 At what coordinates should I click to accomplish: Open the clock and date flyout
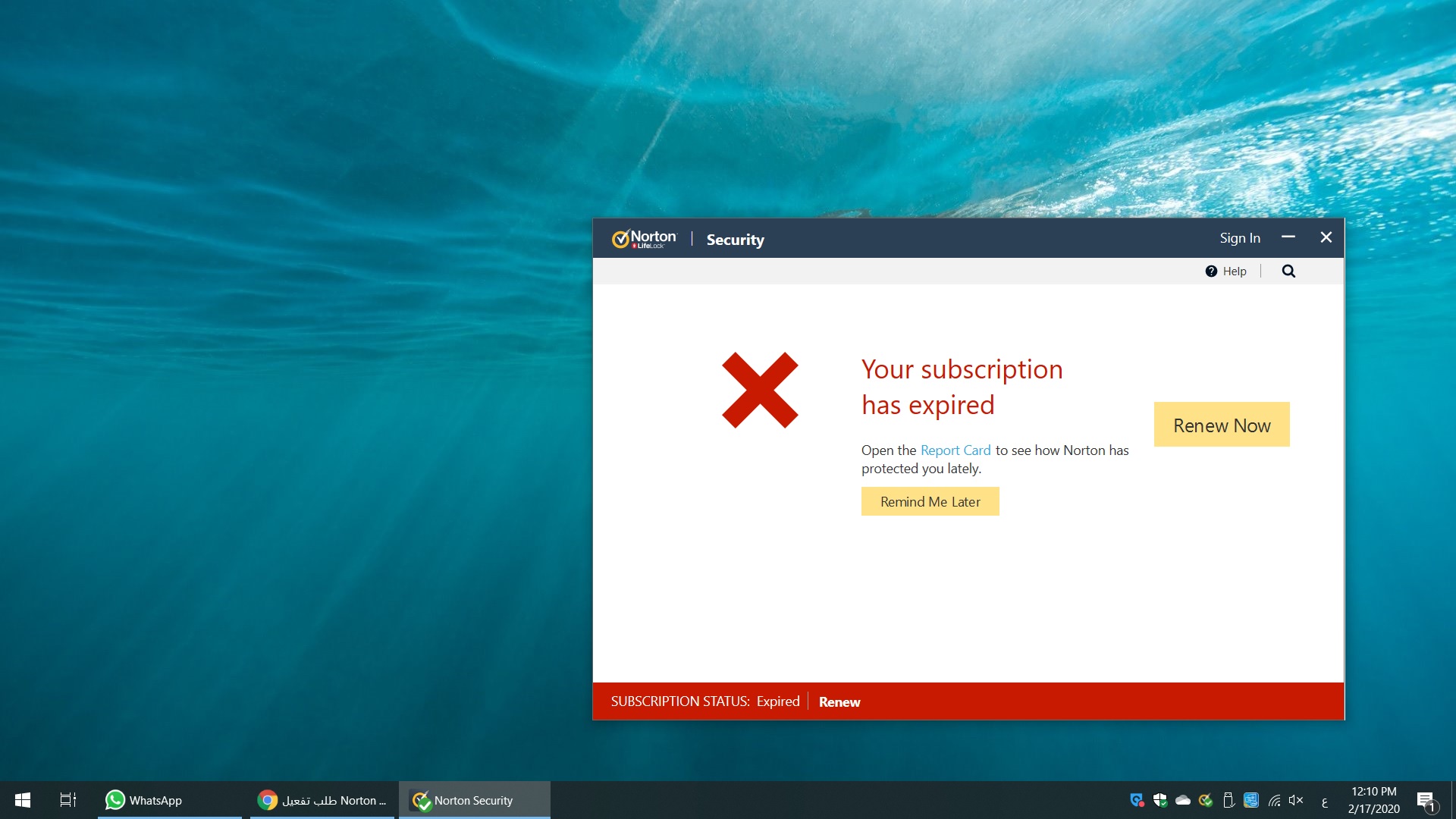pos(1373,800)
